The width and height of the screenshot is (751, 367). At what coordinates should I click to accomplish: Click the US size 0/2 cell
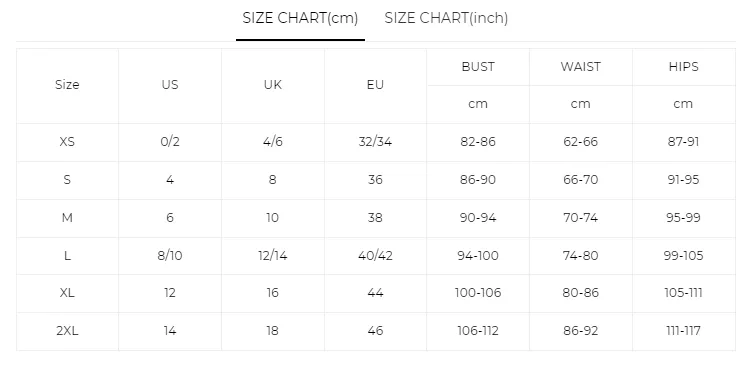[x=170, y=142]
